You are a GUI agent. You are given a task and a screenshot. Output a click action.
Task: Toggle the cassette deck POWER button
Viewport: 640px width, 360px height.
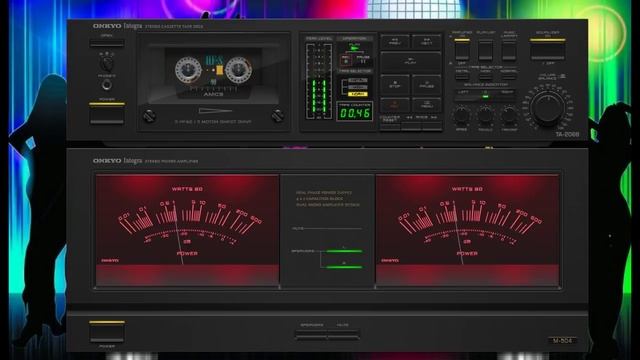[107, 113]
